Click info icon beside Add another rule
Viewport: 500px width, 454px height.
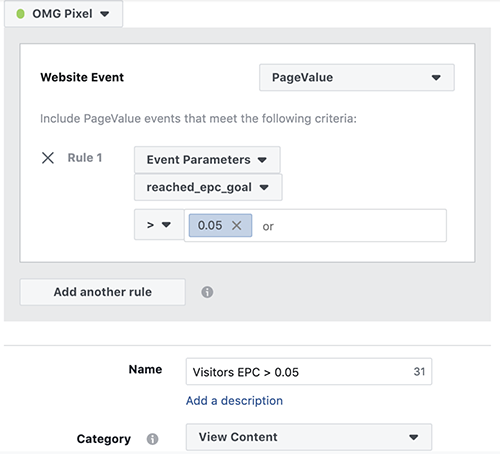pyautogui.click(x=207, y=292)
